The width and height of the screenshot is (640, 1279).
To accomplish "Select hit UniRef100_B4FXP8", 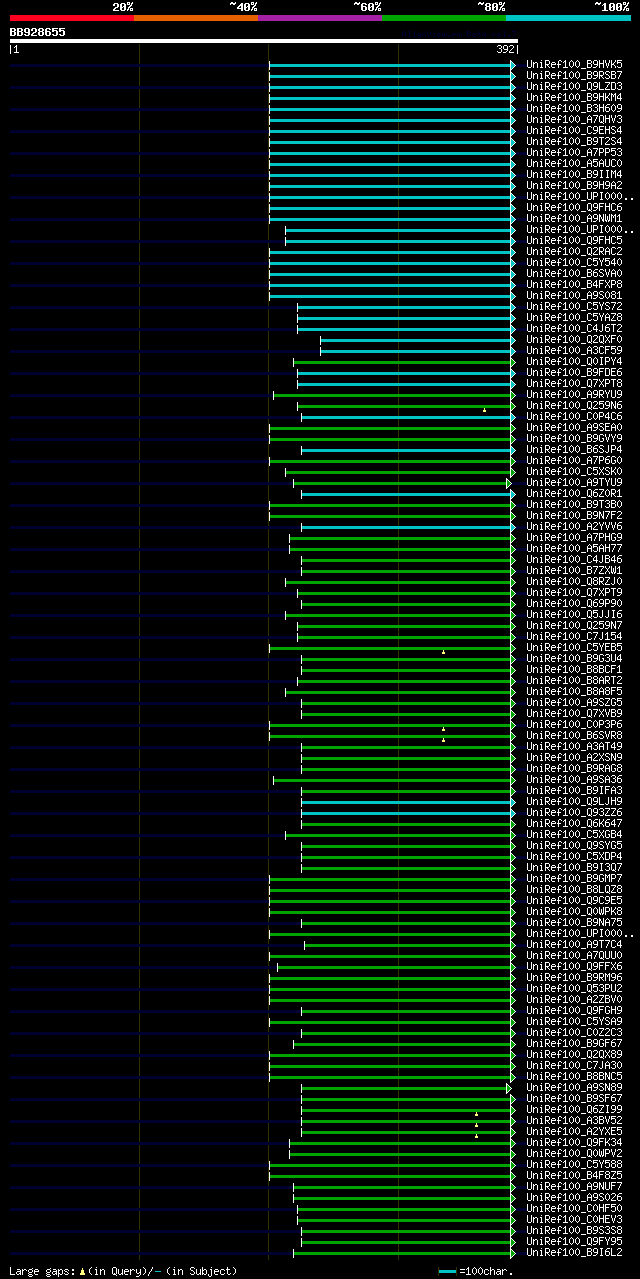I will [x=574, y=284].
